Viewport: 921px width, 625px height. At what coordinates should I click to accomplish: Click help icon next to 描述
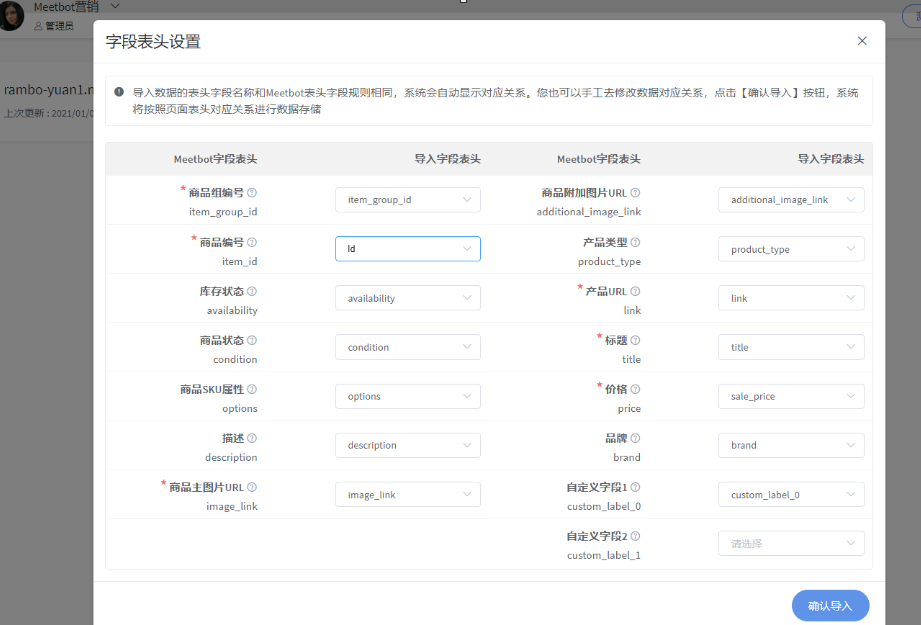[251, 438]
